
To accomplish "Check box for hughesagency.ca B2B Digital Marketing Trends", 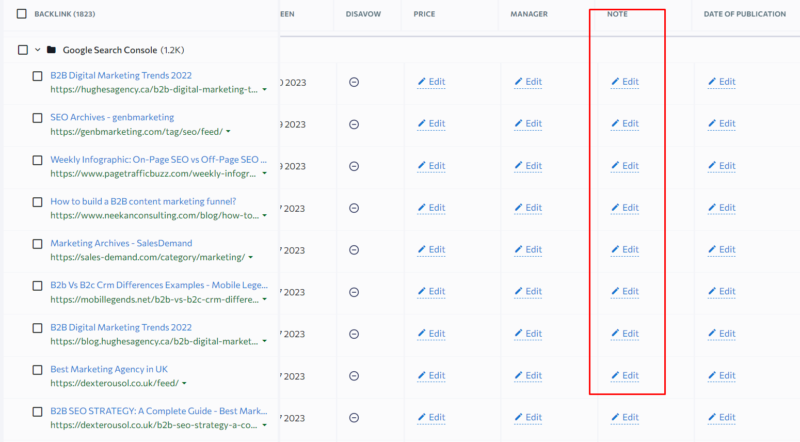I will 37,76.
